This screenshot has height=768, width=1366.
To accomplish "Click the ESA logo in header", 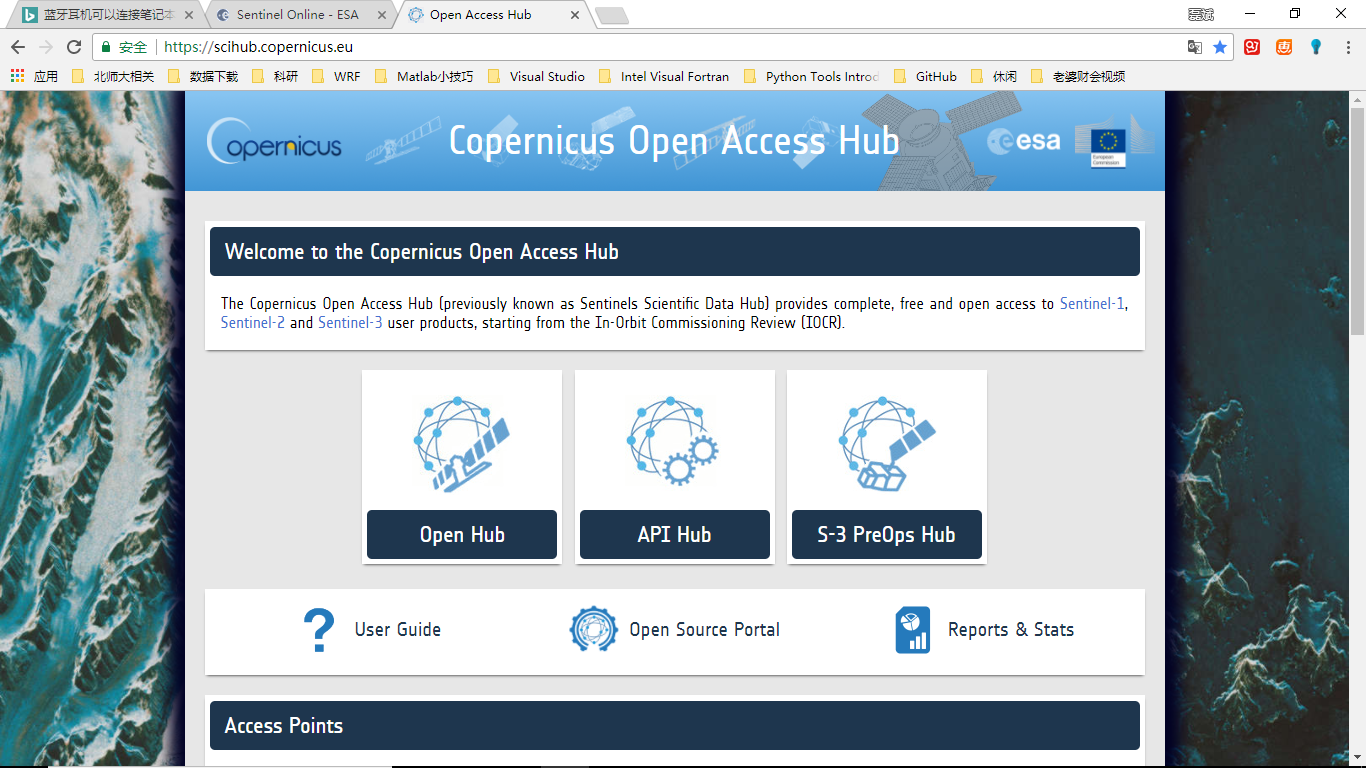I will tap(1023, 141).
